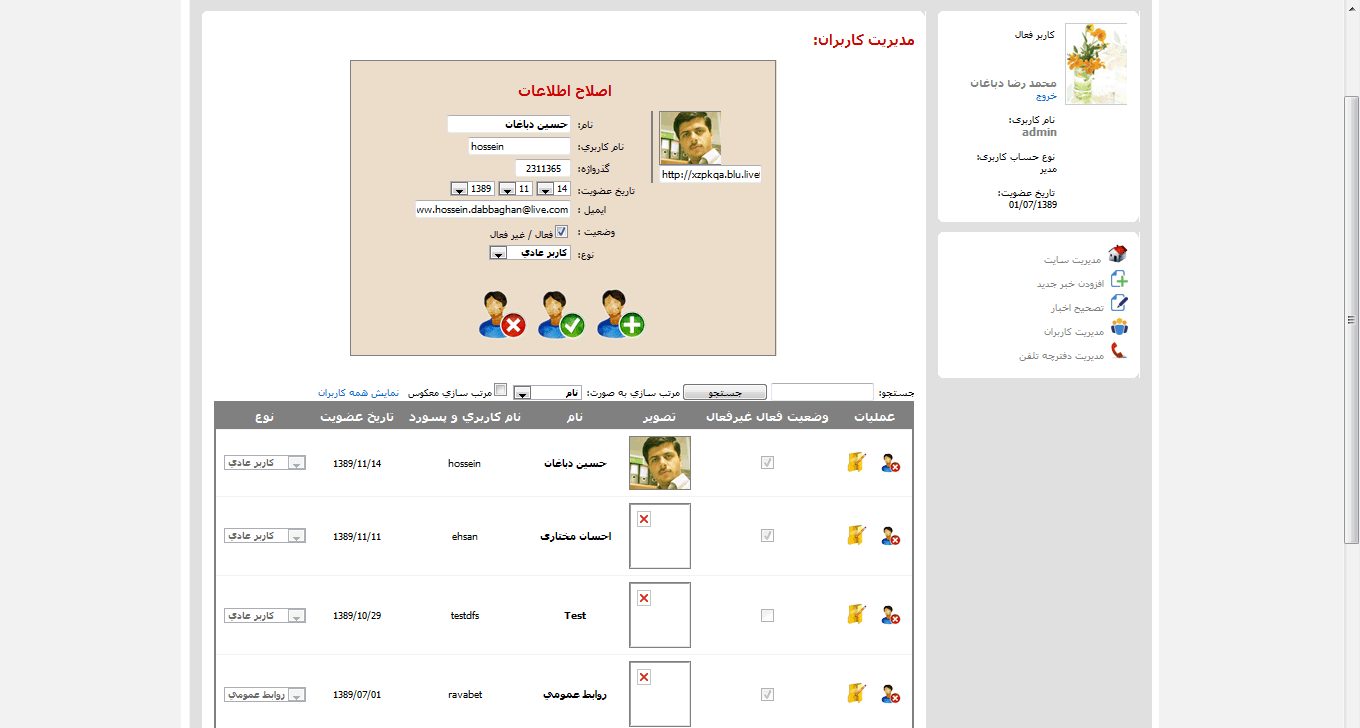Open افزودن خبر جدید in the sidebar menu
1360x728 pixels.
[x=1069, y=284]
